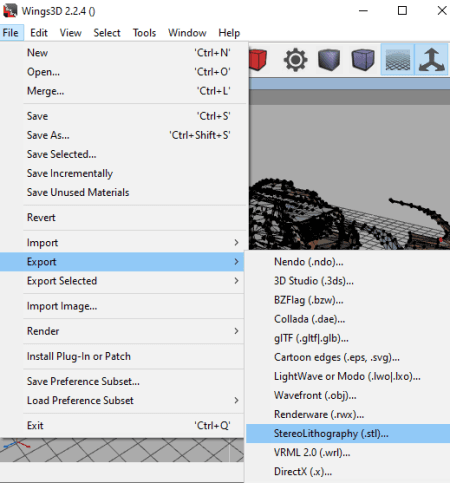Click Revert in the File menu

pos(123,217)
